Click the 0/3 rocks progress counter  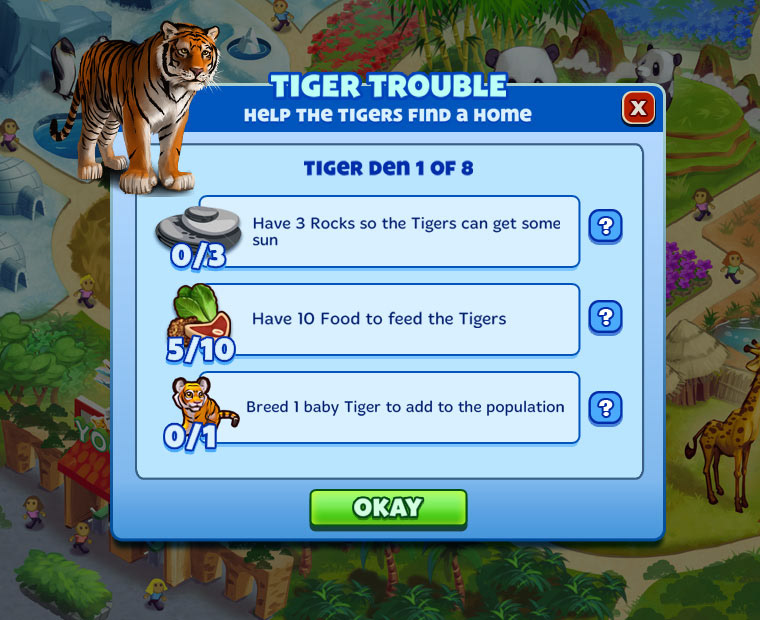coord(198,255)
